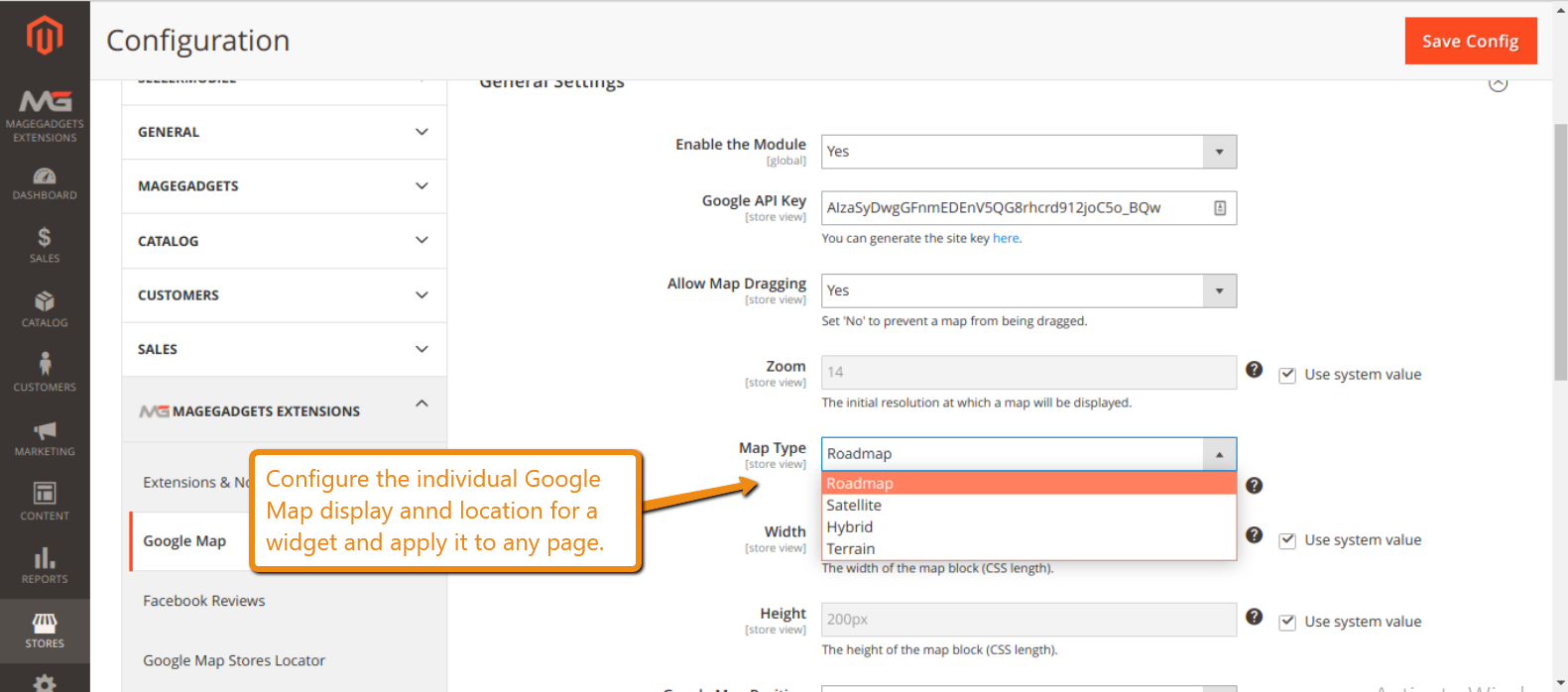This screenshot has height=692, width=1568.
Task: Click the Height field help tooltip icon
Action: [x=1254, y=617]
